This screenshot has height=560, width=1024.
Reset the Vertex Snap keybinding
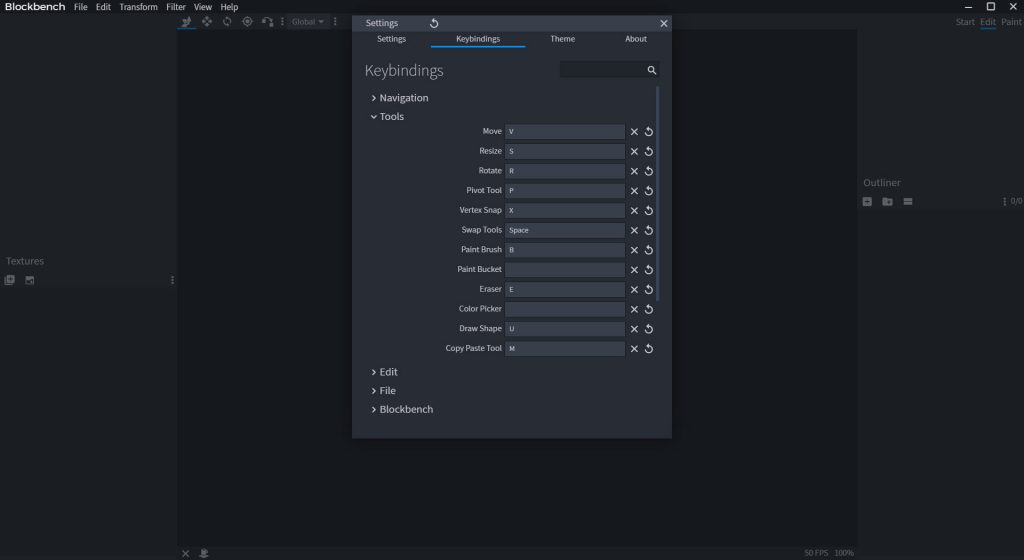(x=648, y=211)
